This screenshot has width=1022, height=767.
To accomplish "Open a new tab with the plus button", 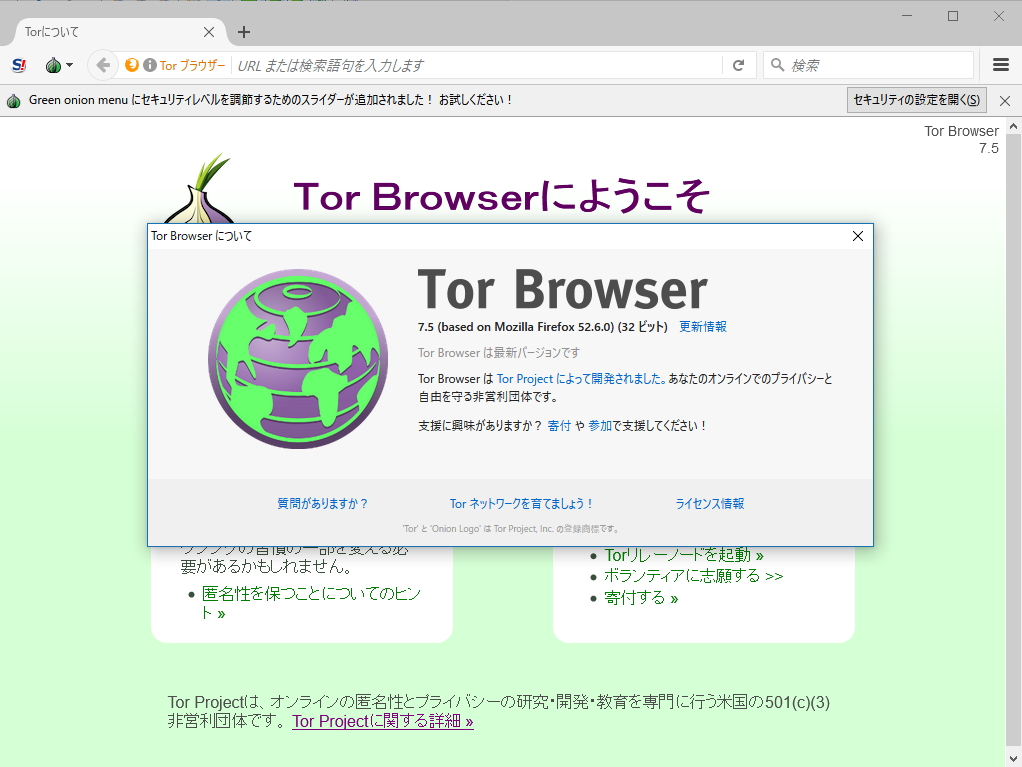I will [243, 31].
